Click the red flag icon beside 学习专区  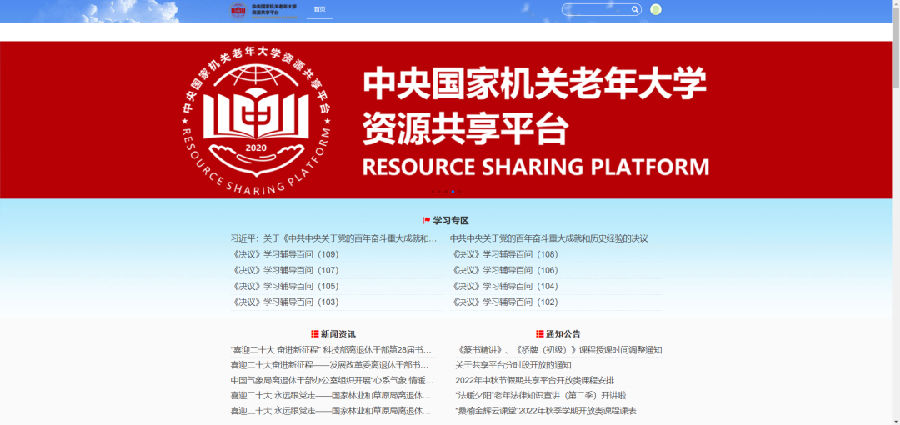[427, 220]
